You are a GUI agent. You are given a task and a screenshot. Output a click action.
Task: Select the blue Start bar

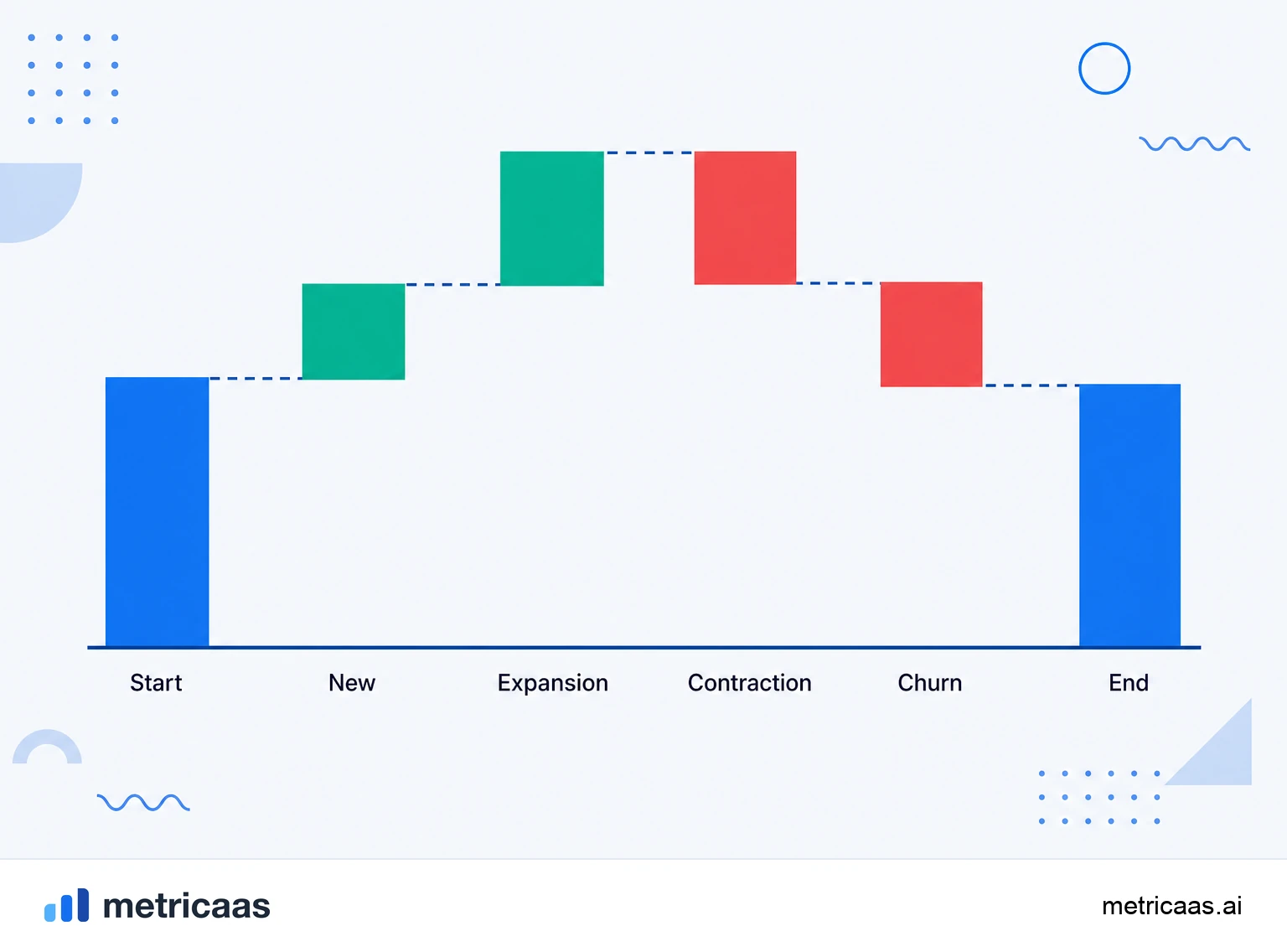click(x=157, y=512)
